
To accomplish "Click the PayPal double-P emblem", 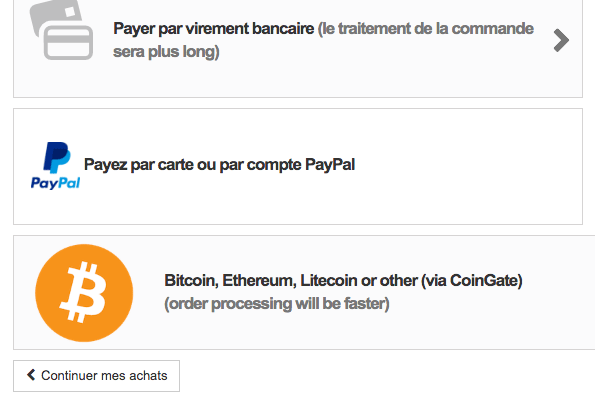I will pyautogui.click(x=57, y=158).
